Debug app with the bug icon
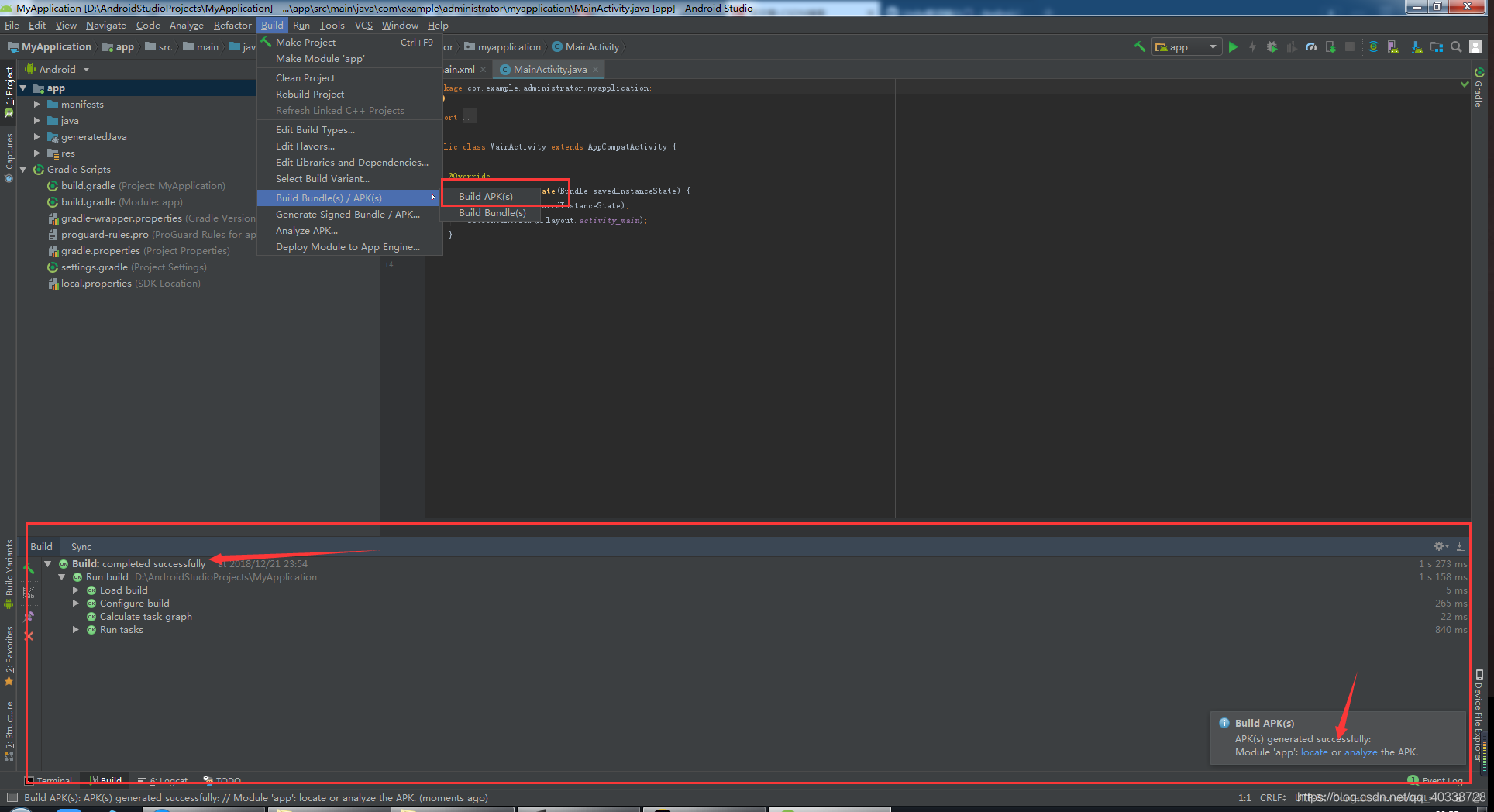This screenshot has width=1494, height=812. [1272, 47]
